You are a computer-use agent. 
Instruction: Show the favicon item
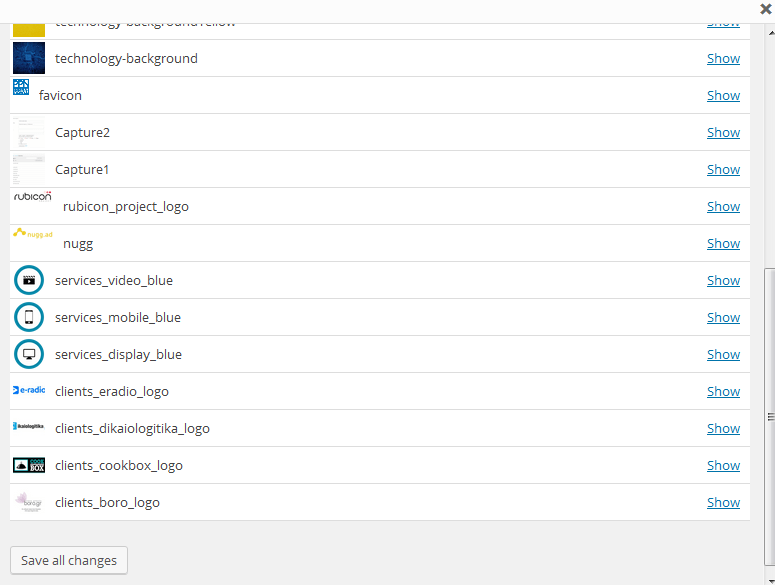(x=723, y=95)
